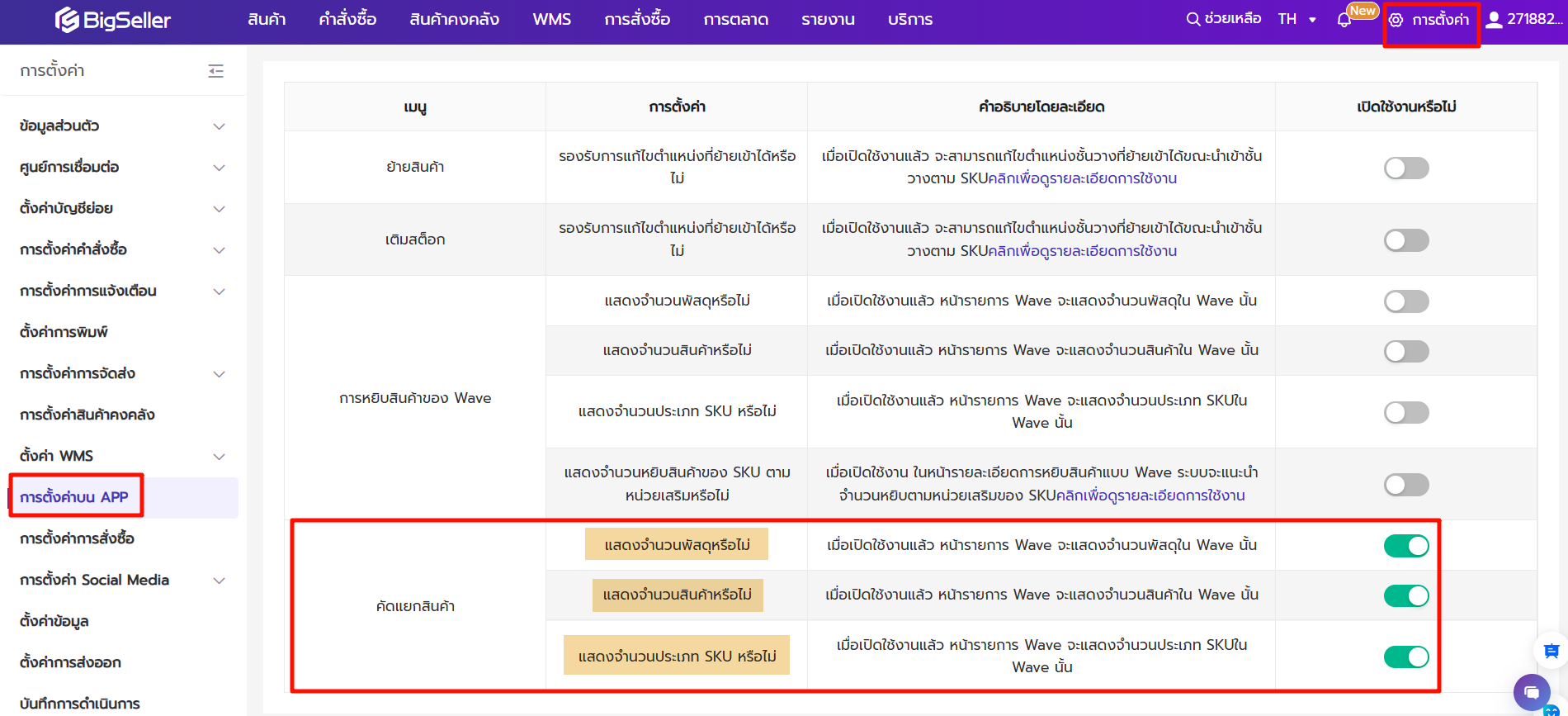Enable the ย้ายสินค้า toggle switch

click(1406, 168)
